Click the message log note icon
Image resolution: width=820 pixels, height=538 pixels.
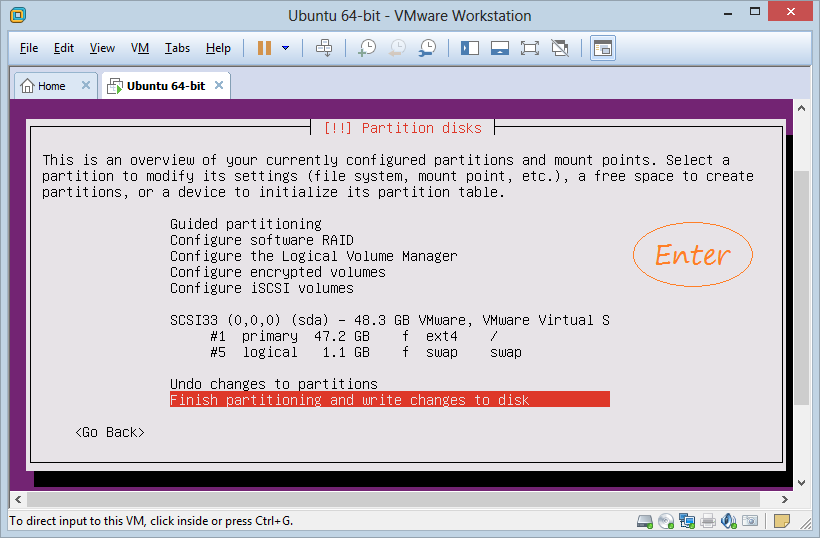782,521
